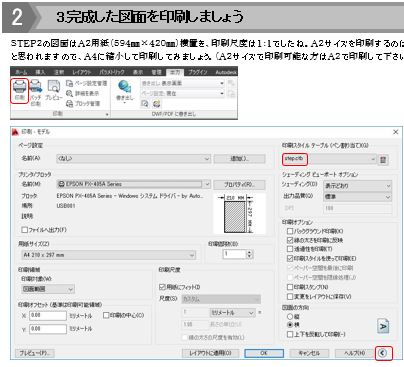The image size is (404, 367).
Task: Open Insert (挿入) ribbon tab
Action: pos(40,72)
